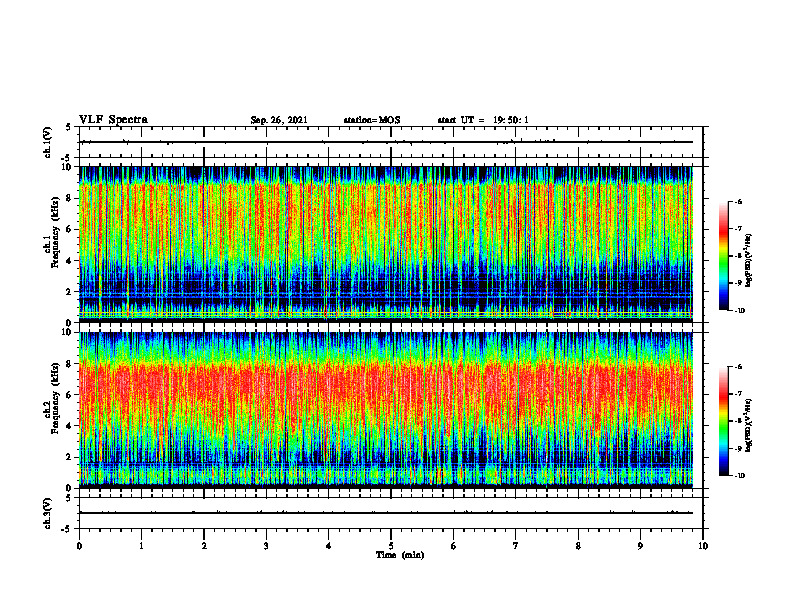Click the ch.1 color bar log(PSD) label
The image size is (792, 612).
(749, 261)
